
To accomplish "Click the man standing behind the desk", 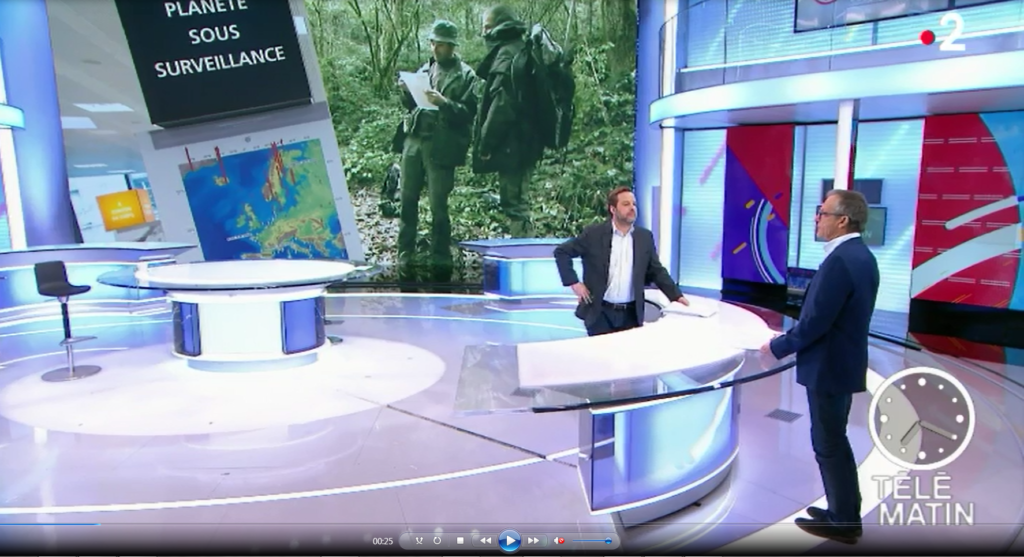I will 616,265.
